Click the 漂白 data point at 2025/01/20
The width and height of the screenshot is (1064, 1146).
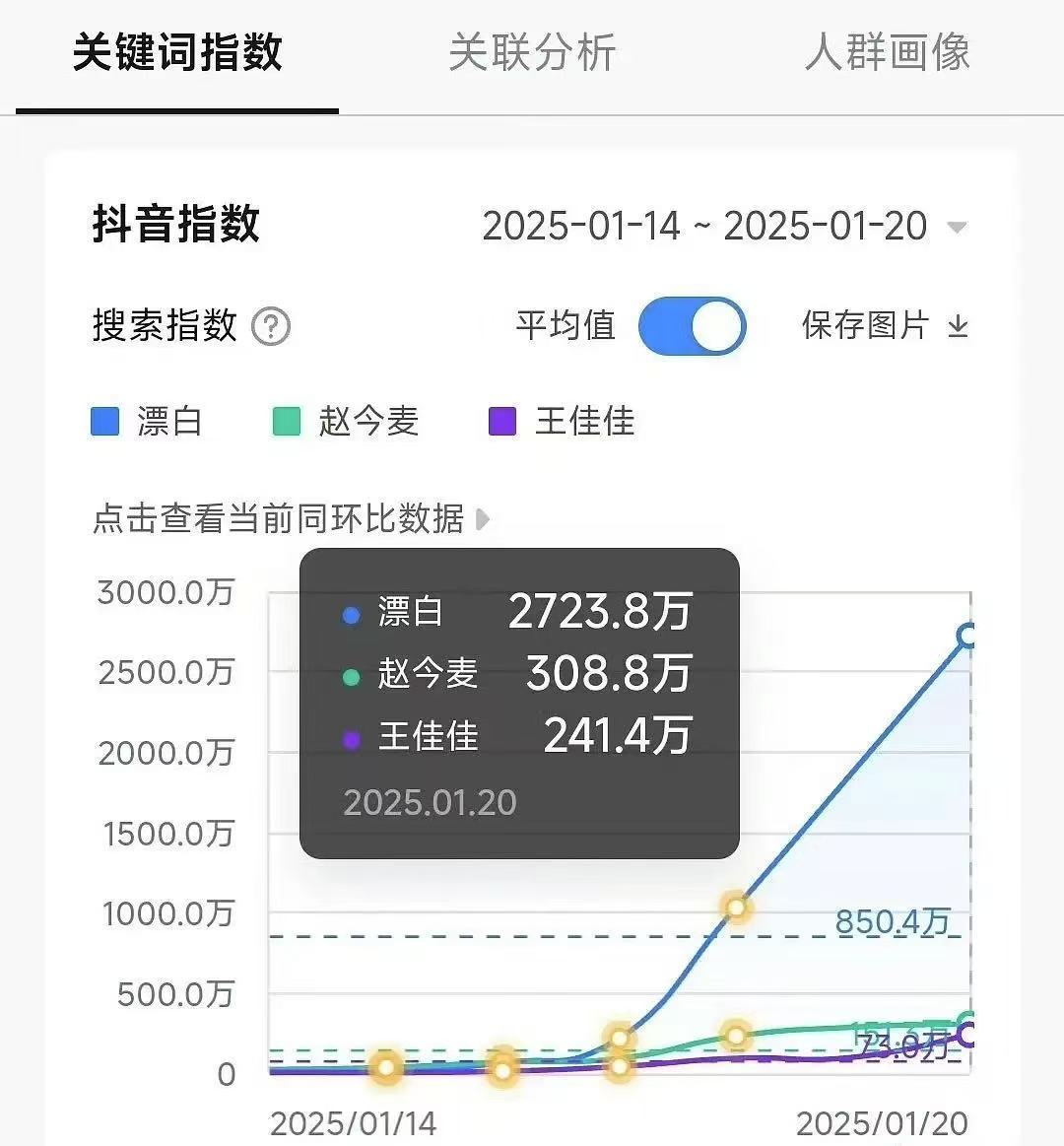[x=966, y=636]
